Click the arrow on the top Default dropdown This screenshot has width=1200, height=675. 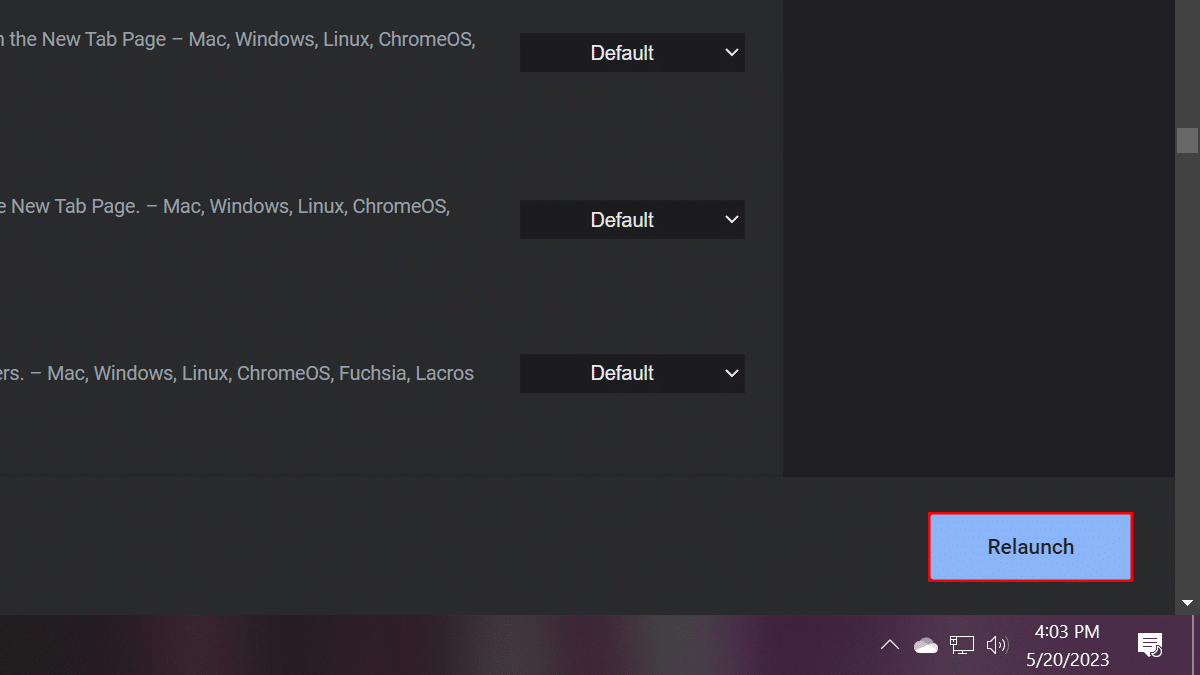click(731, 52)
